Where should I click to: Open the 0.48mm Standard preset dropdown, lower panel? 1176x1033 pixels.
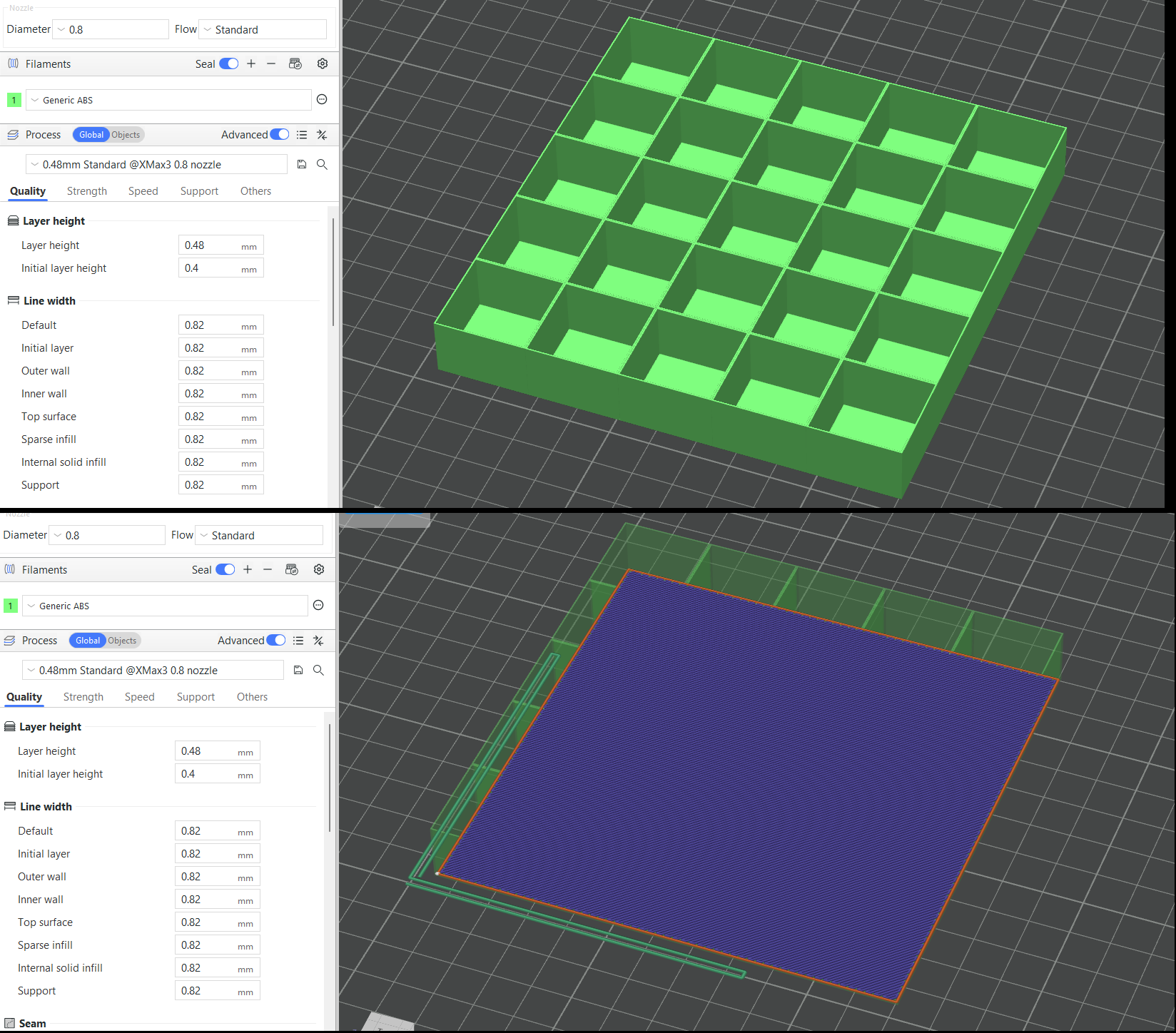tap(153, 670)
